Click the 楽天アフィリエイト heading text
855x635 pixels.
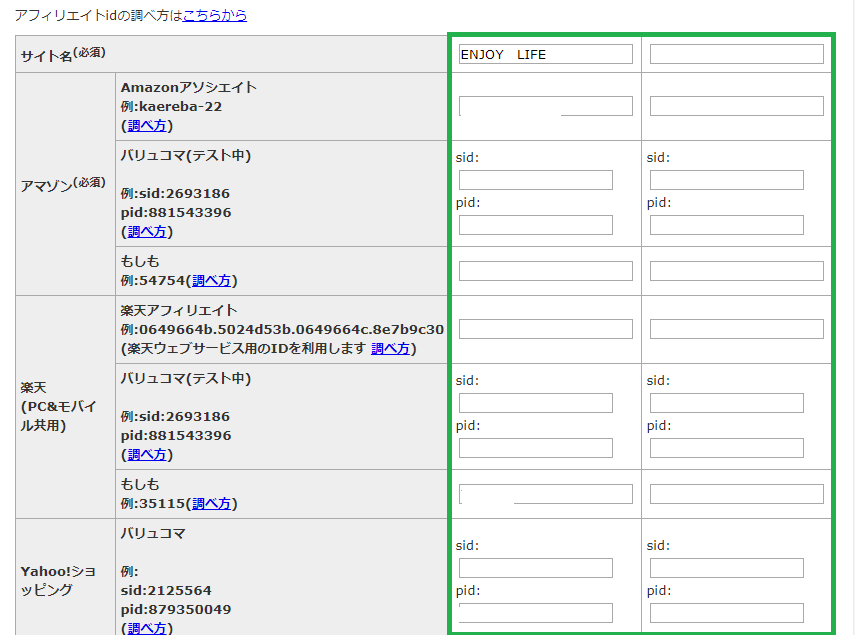tap(179, 311)
